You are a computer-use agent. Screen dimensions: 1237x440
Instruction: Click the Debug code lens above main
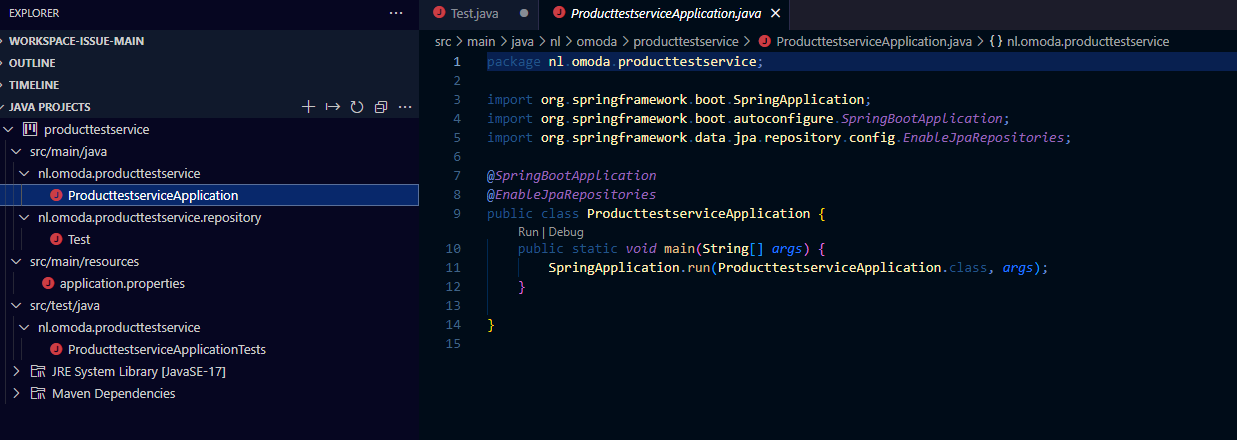click(x=565, y=231)
